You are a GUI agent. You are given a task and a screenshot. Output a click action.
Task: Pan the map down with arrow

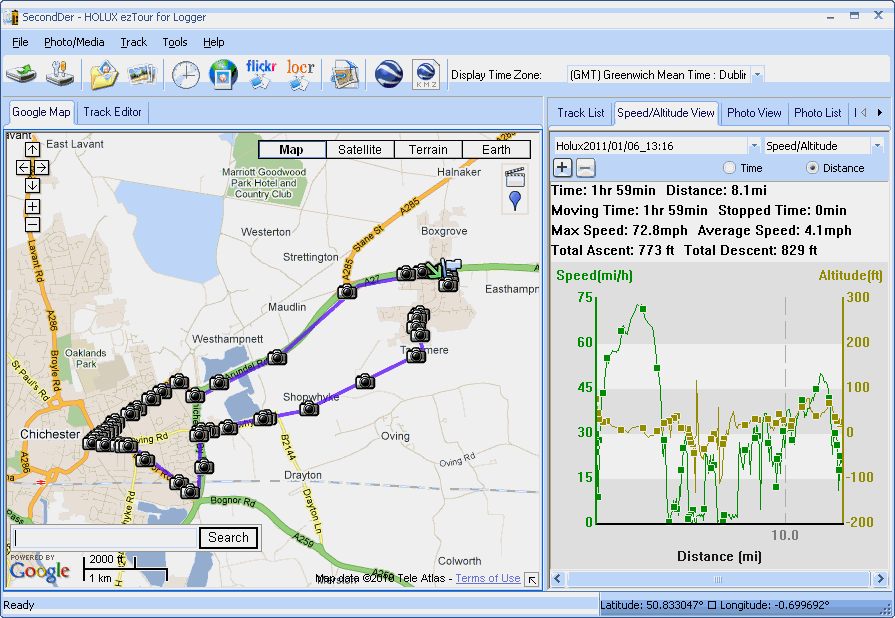(33, 185)
